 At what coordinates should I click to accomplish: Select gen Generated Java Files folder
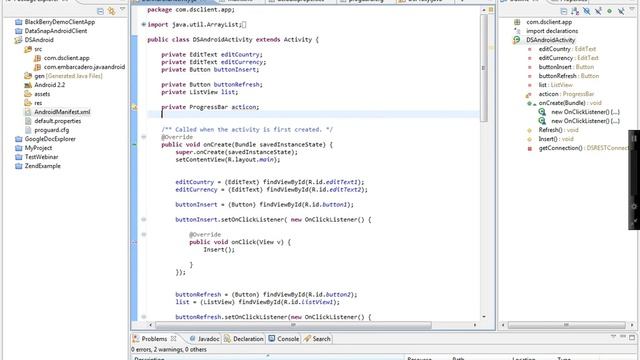coord(68,76)
